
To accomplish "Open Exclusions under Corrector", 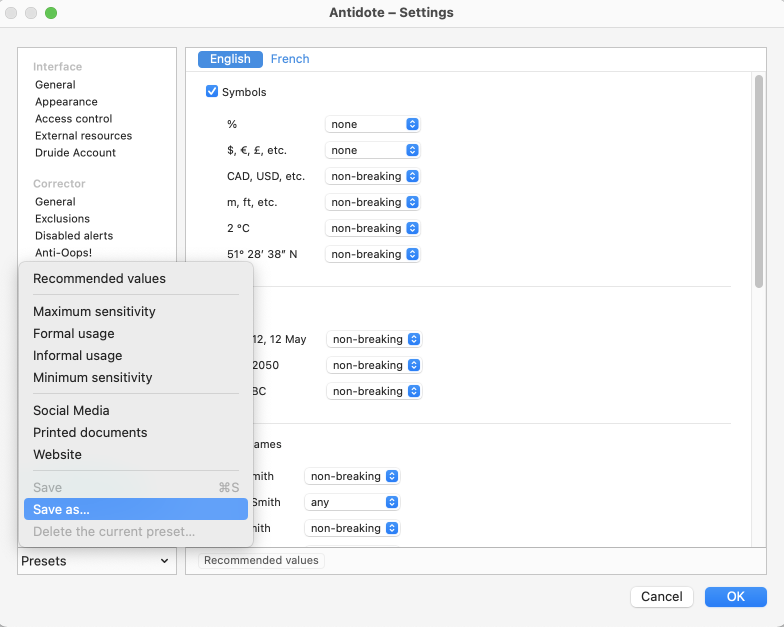I will pyautogui.click(x=62, y=219).
